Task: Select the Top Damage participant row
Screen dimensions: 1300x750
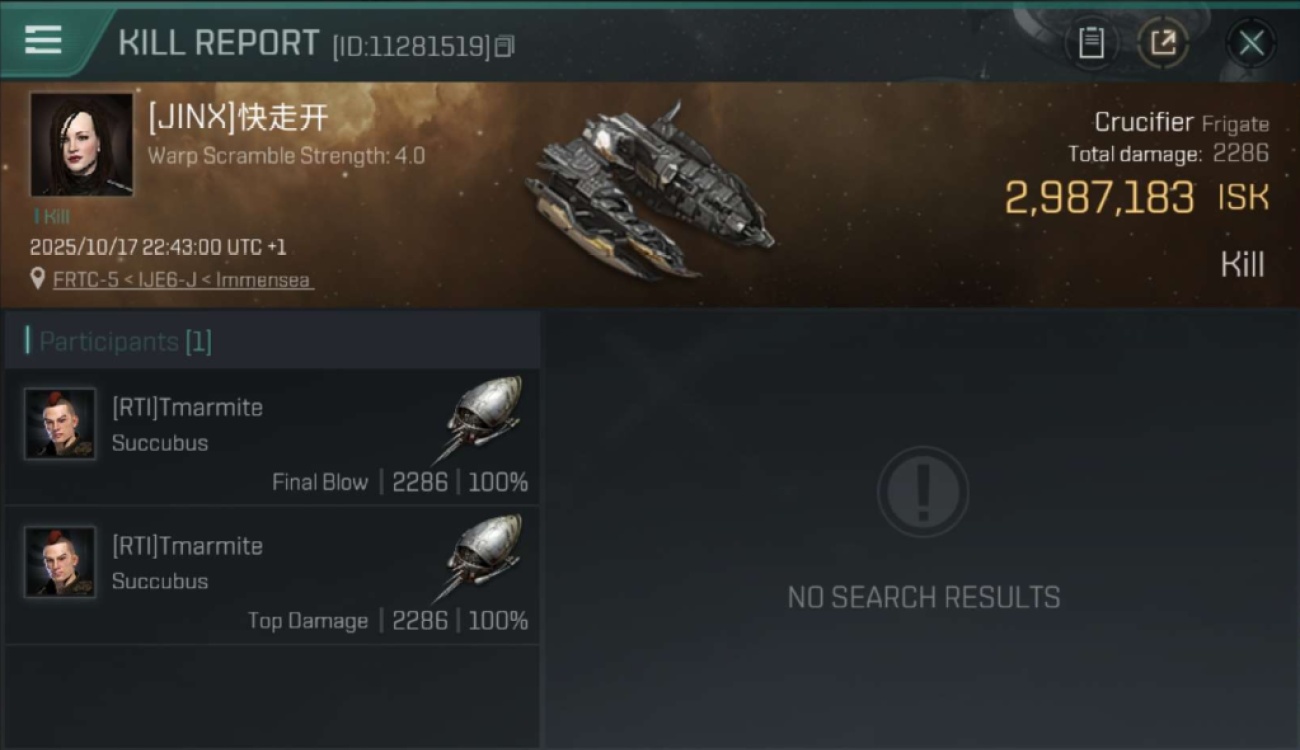Action: 272,575
